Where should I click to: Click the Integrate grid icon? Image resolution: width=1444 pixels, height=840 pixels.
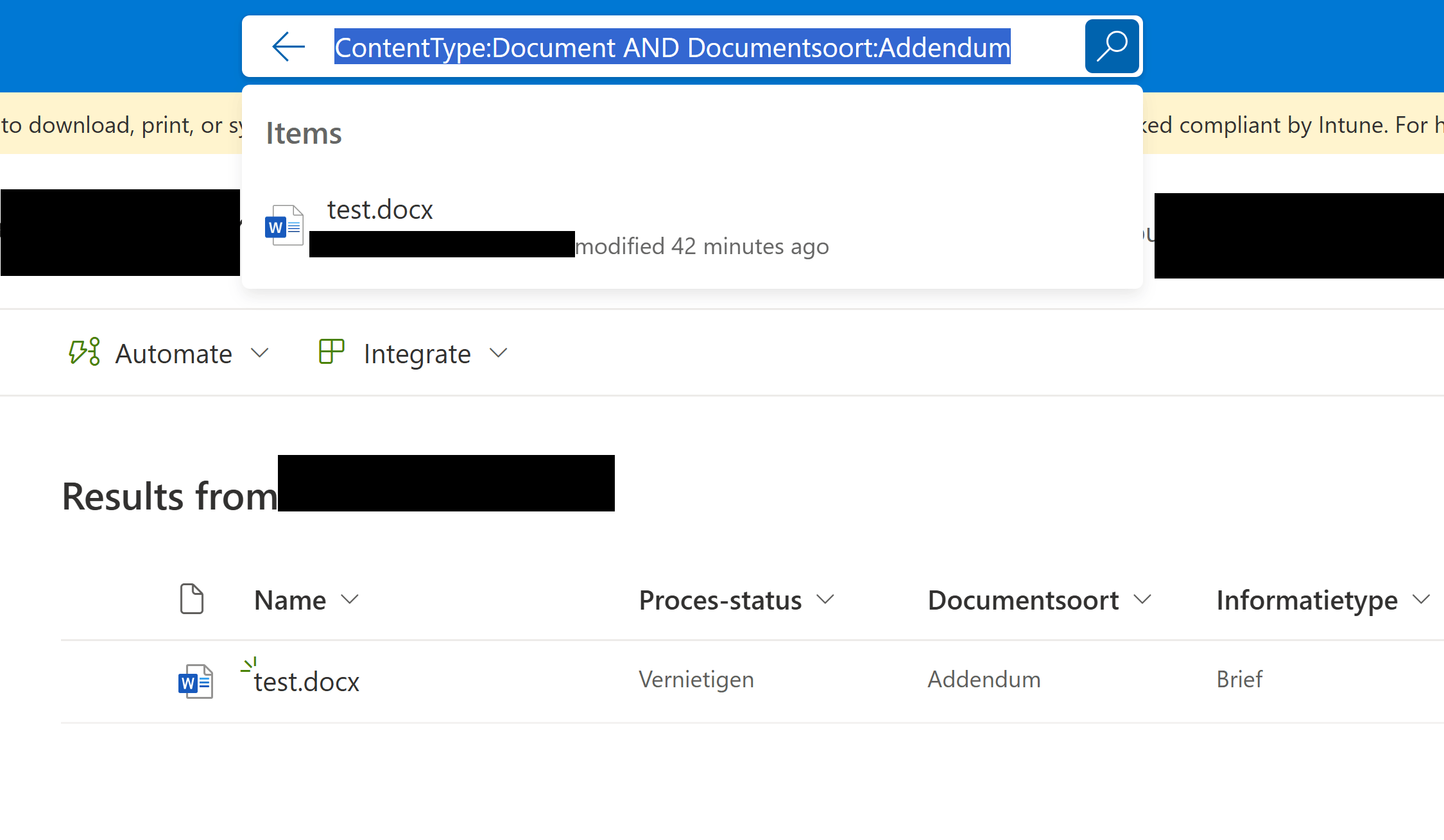tap(331, 352)
